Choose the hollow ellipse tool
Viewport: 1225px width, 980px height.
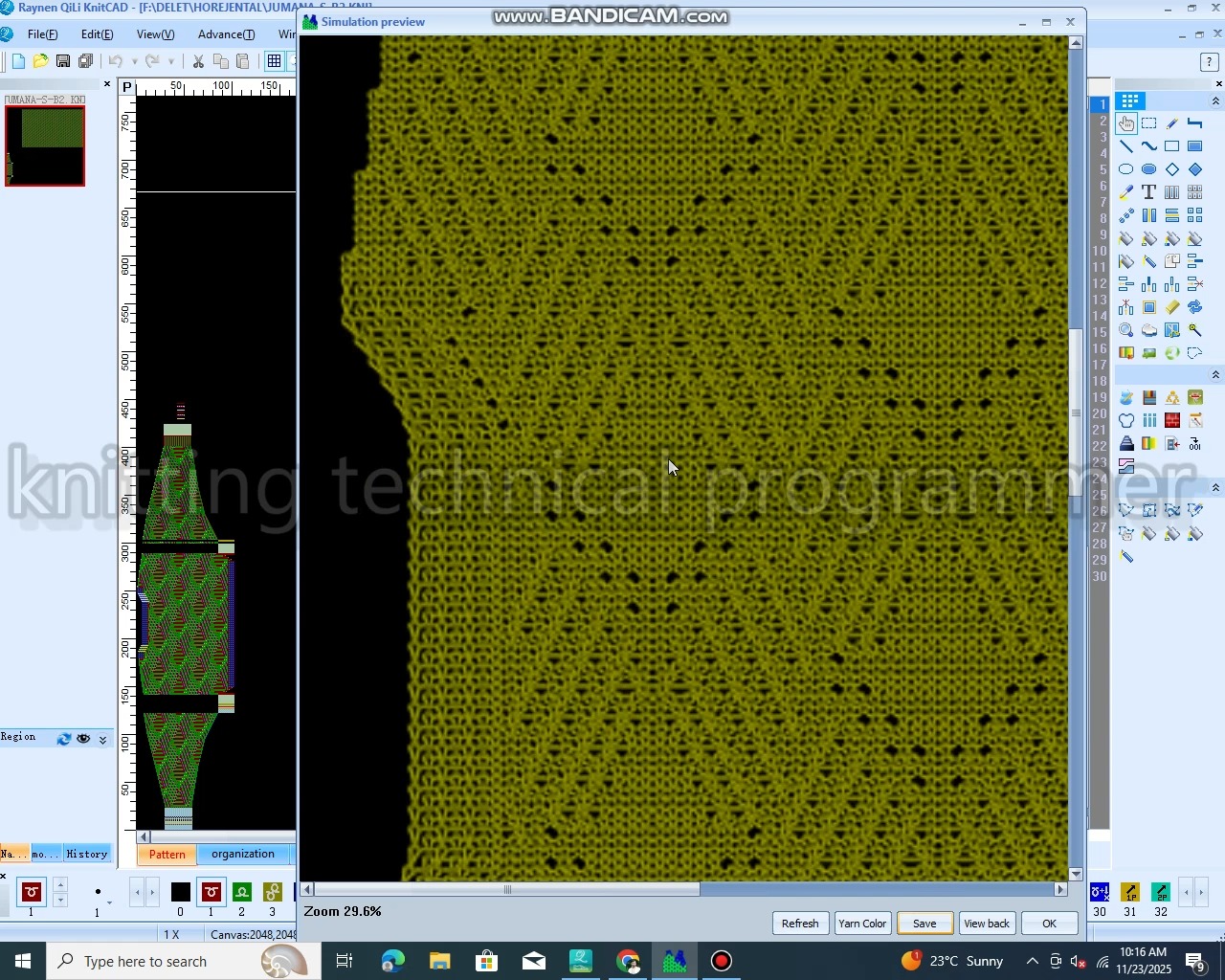coord(1126,169)
